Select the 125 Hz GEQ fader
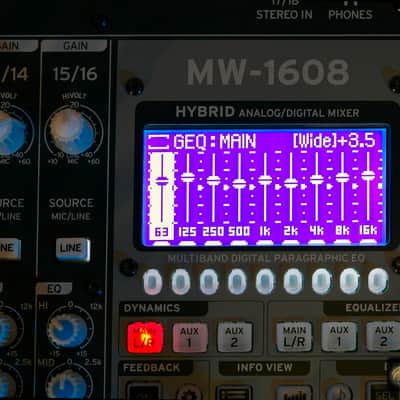The height and width of the screenshot is (400, 400). tap(188, 177)
